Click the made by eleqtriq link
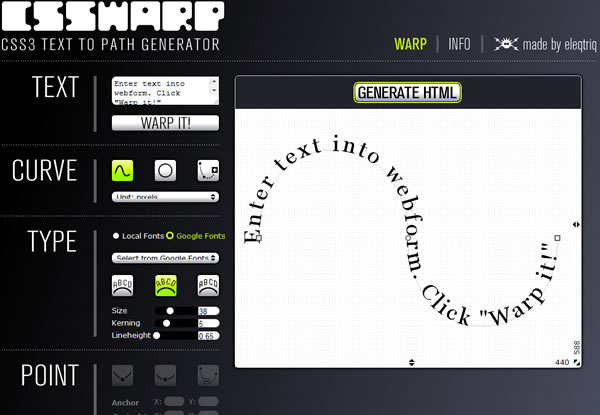Image resolution: width=600 pixels, height=415 pixels. [x=559, y=45]
